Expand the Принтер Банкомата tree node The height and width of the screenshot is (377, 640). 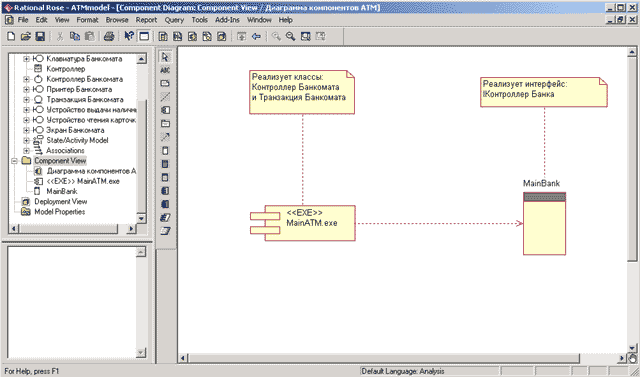(x=26, y=89)
